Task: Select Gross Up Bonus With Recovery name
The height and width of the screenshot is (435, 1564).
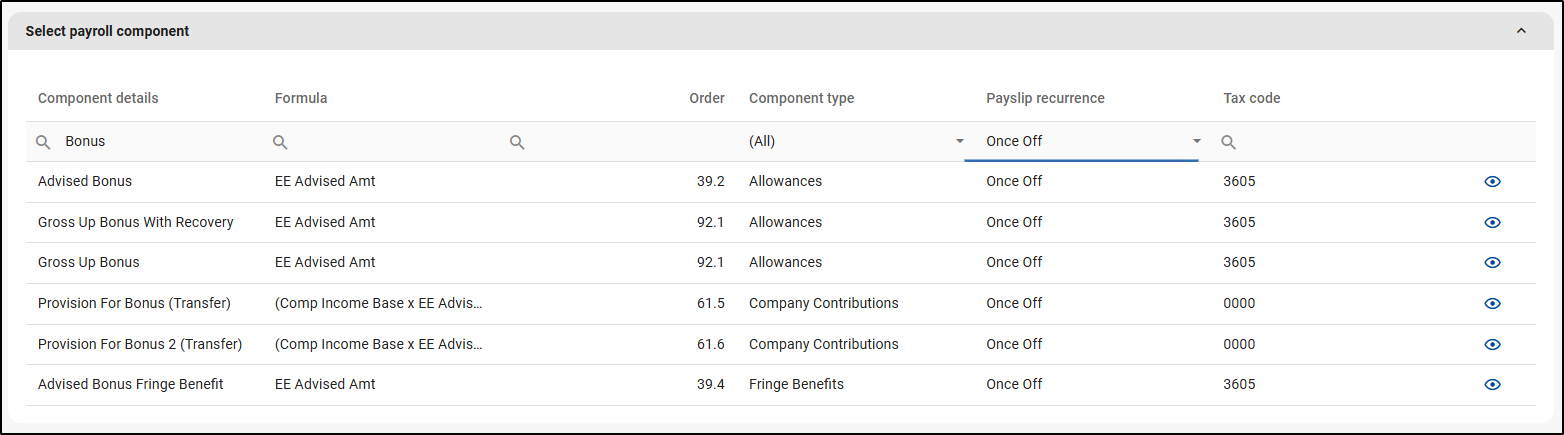Action: tap(135, 222)
